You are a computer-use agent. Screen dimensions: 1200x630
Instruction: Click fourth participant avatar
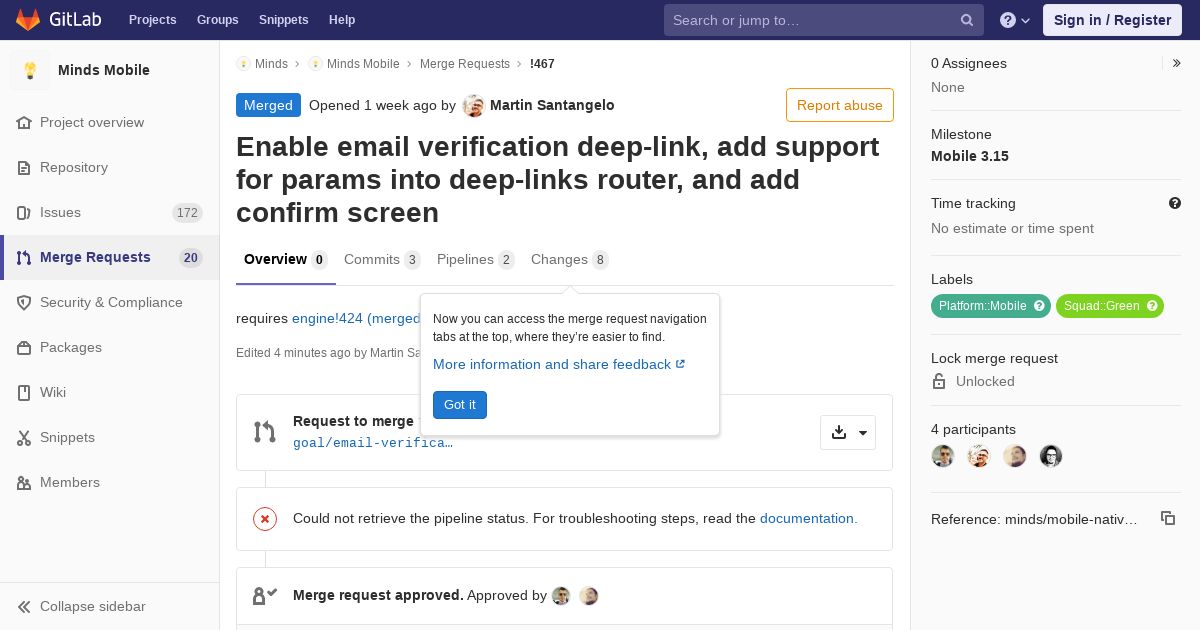(x=1051, y=456)
